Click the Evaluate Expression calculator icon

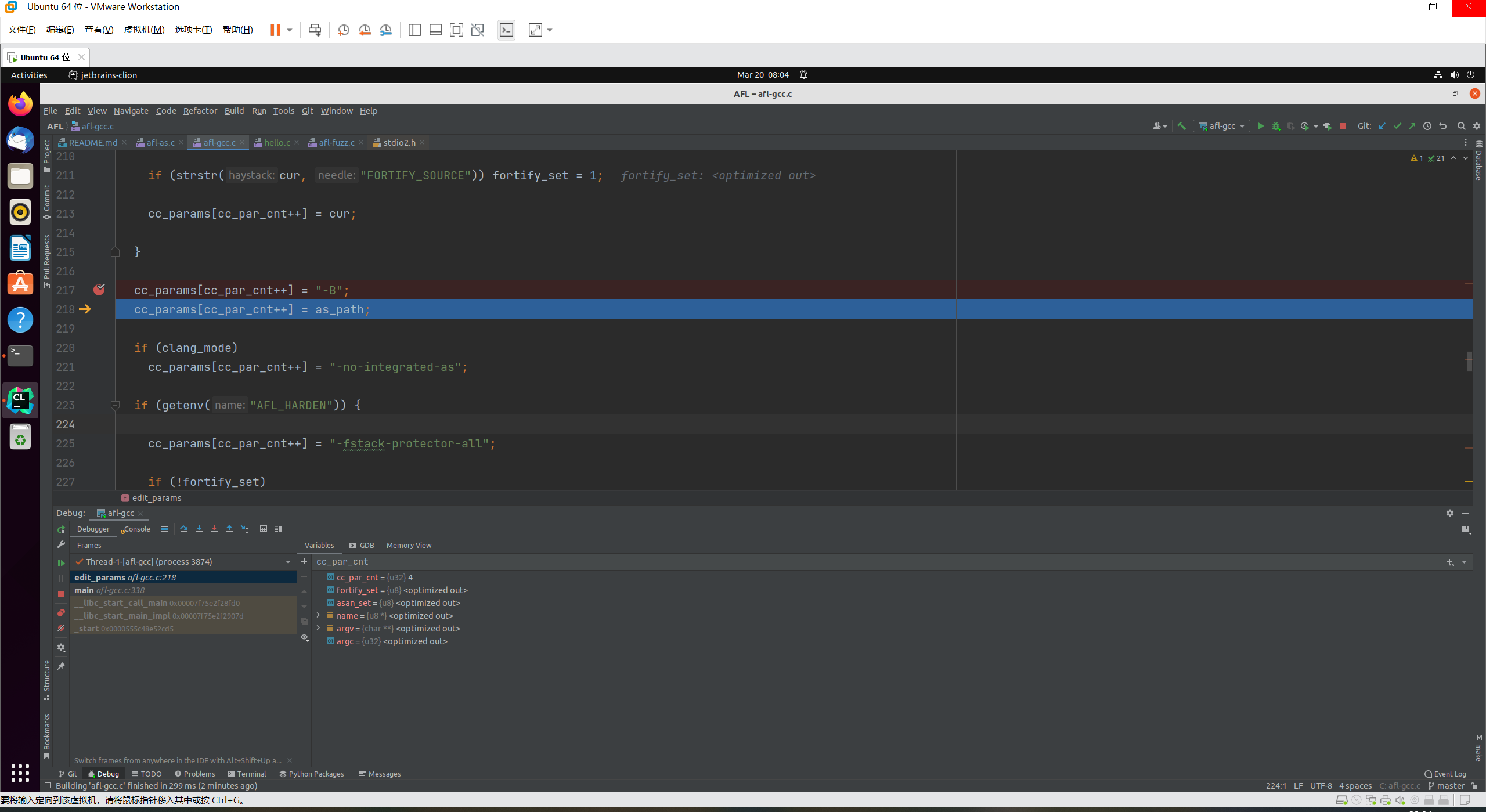point(264,529)
